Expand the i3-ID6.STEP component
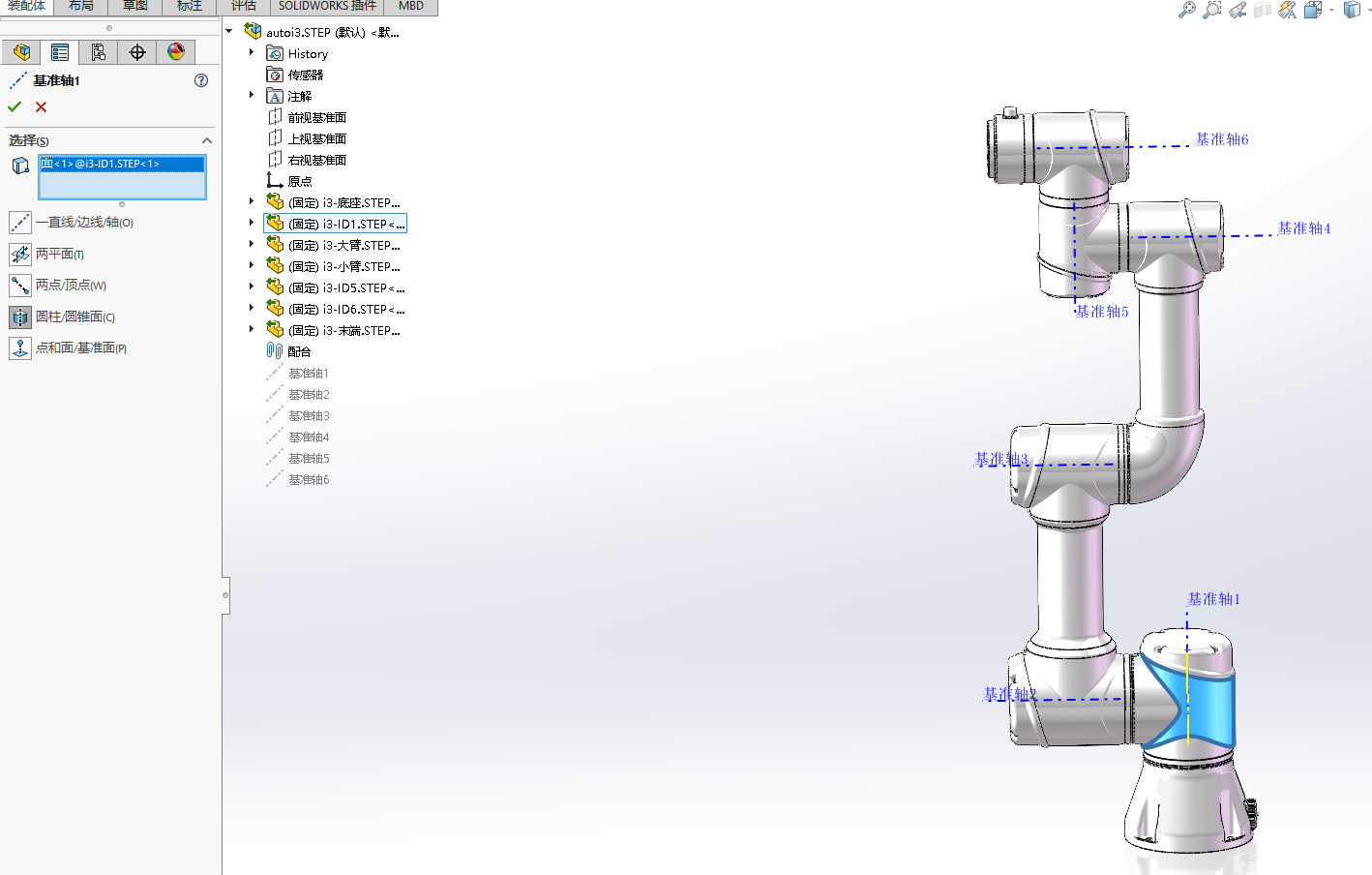This screenshot has height=875, width=1372. (252, 309)
